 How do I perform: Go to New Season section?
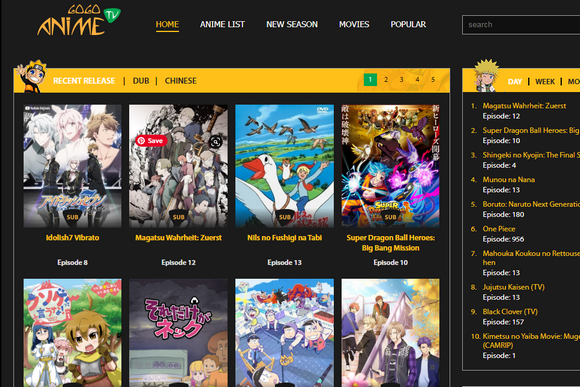(x=292, y=24)
